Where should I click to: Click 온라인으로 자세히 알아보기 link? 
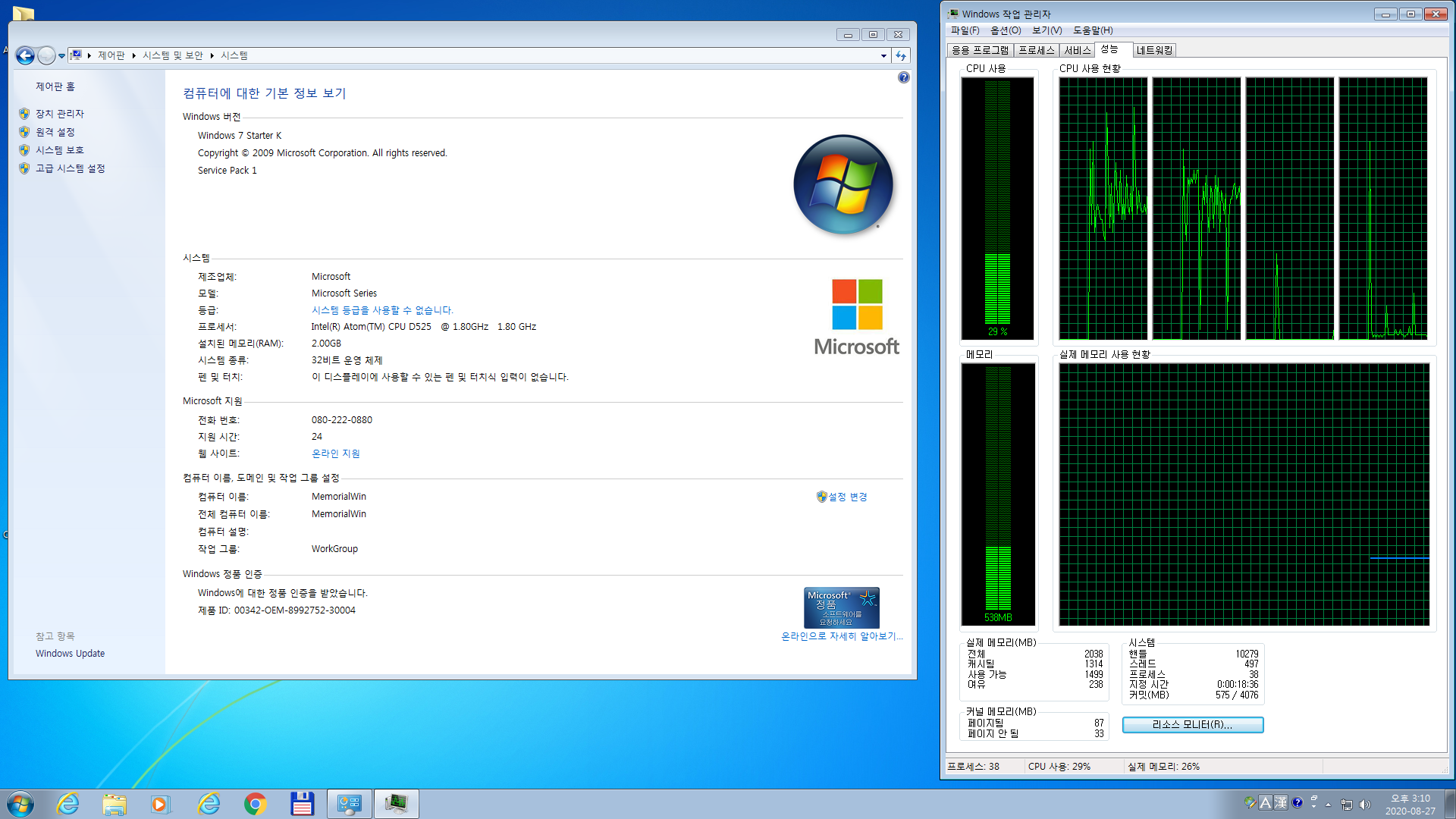(x=842, y=636)
